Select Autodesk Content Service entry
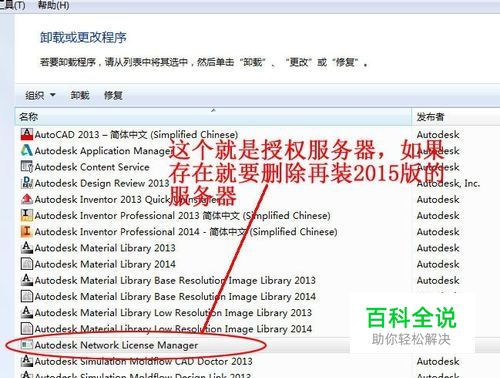 pyautogui.click(x=92, y=167)
